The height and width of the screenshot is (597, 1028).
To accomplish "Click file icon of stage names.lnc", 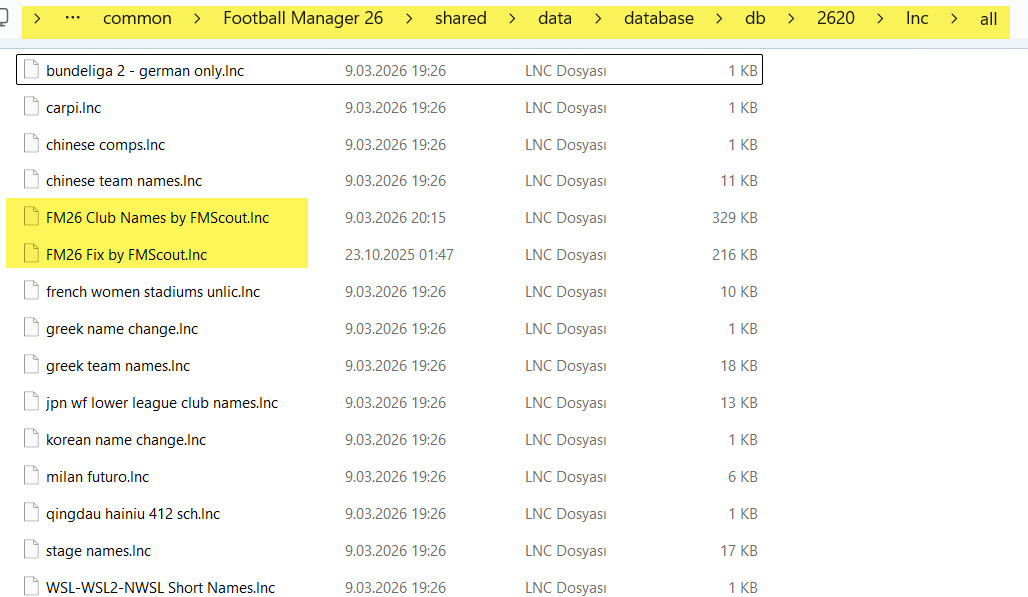I will point(30,551).
